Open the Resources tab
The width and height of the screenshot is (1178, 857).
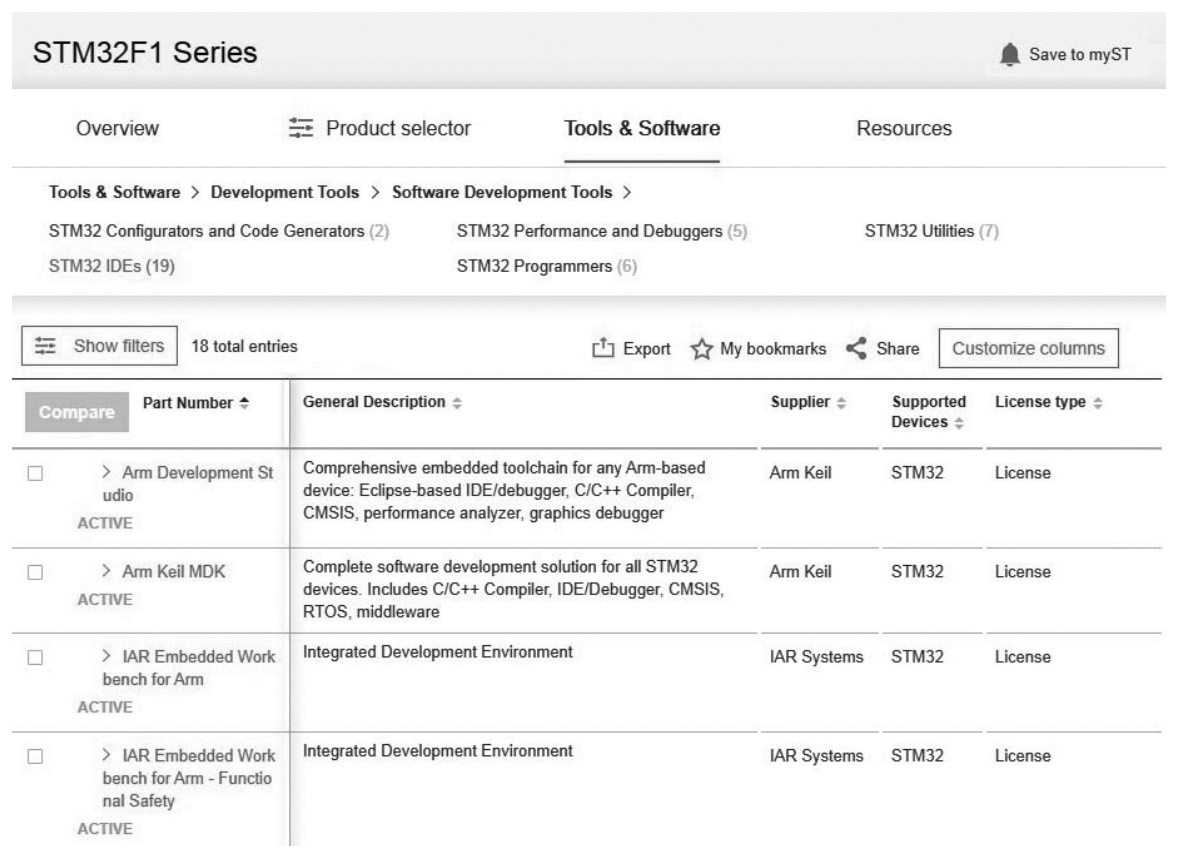coord(904,128)
